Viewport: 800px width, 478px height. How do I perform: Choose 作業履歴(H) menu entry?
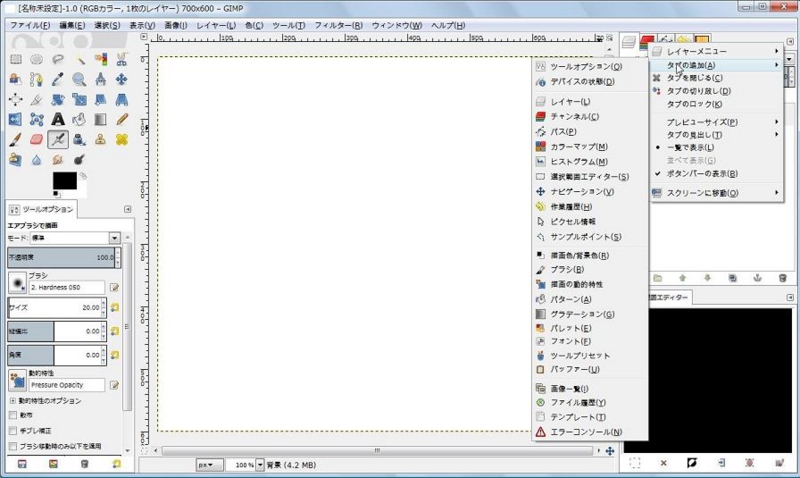tap(590, 207)
